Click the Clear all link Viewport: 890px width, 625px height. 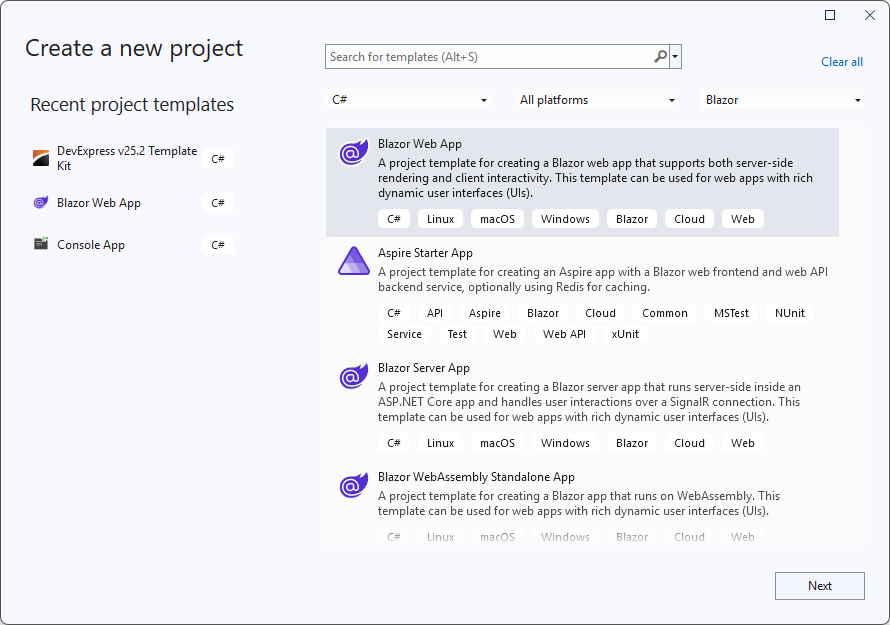point(841,62)
